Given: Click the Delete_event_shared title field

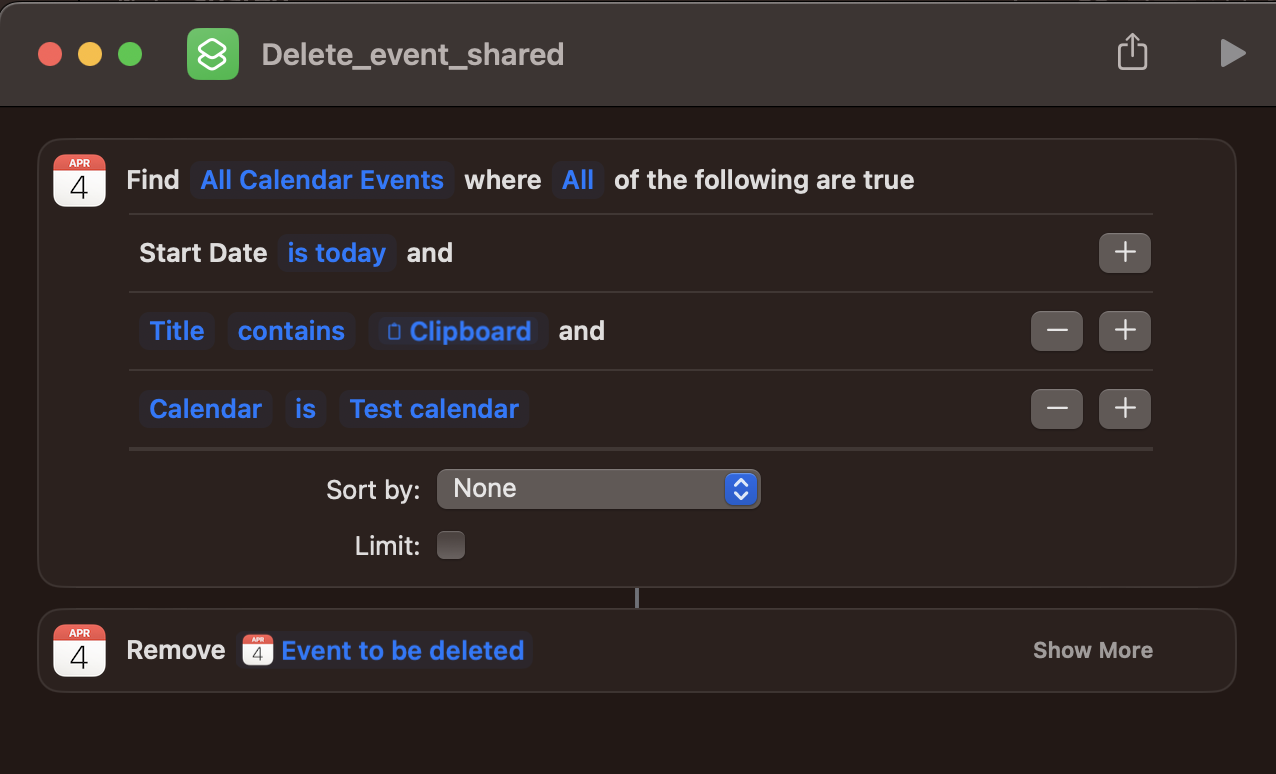Looking at the screenshot, I should pos(413,54).
